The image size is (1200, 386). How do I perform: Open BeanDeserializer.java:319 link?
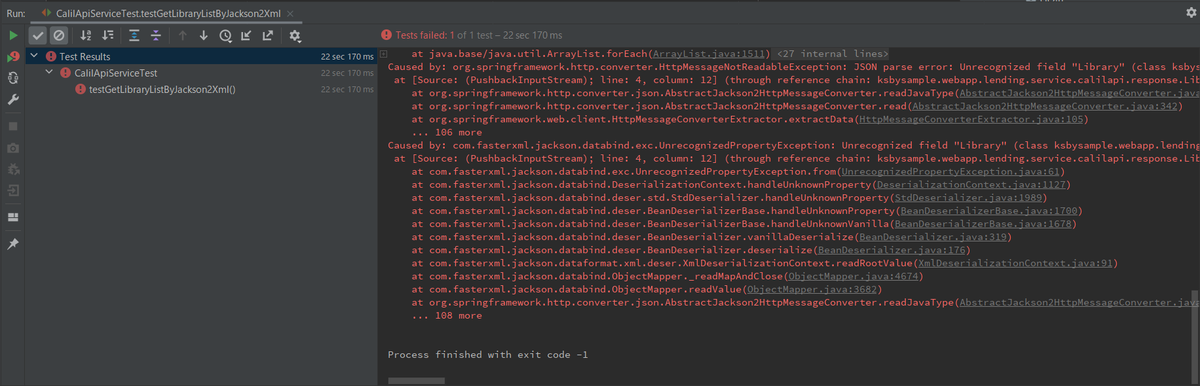(x=932, y=236)
